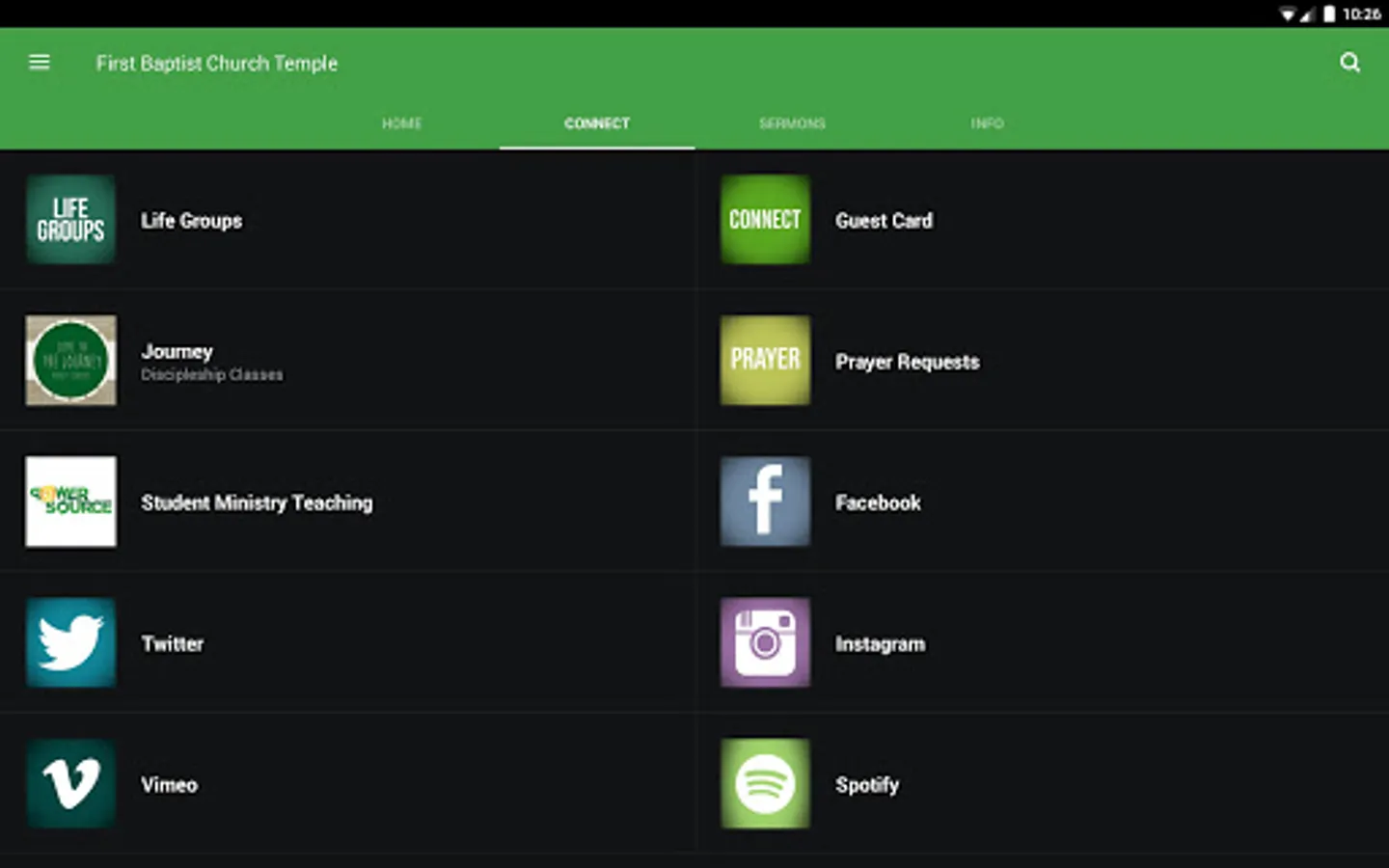The image size is (1389, 868).
Task: Open the Life Groups icon tile
Action: [x=71, y=220]
